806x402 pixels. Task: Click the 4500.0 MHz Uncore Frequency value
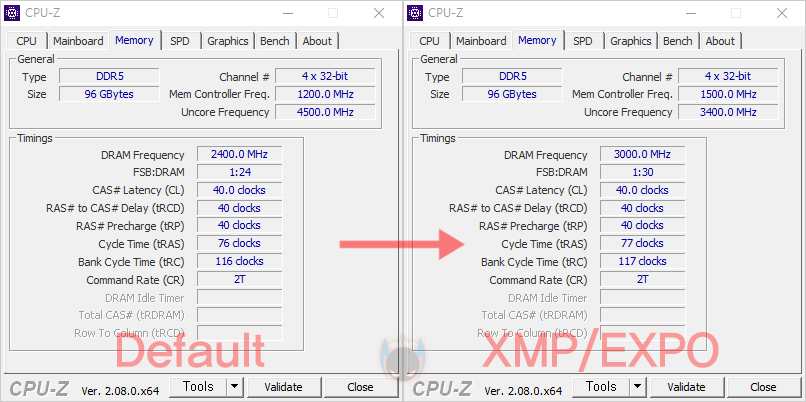[x=325, y=112]
